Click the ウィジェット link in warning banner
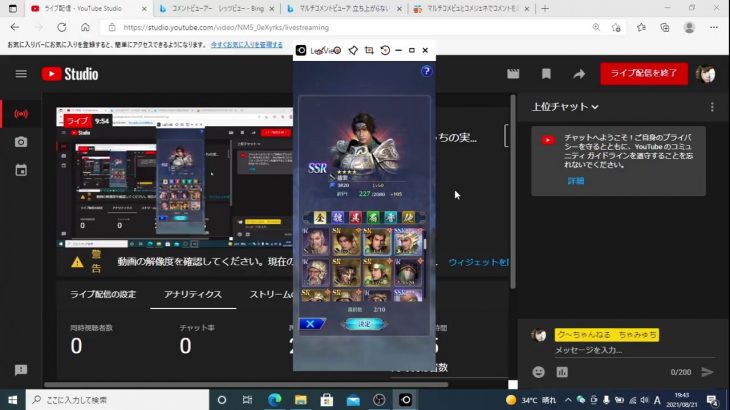The height and width of the screenshot is (410, 730). pyautogui.click(x=478, y=262)
